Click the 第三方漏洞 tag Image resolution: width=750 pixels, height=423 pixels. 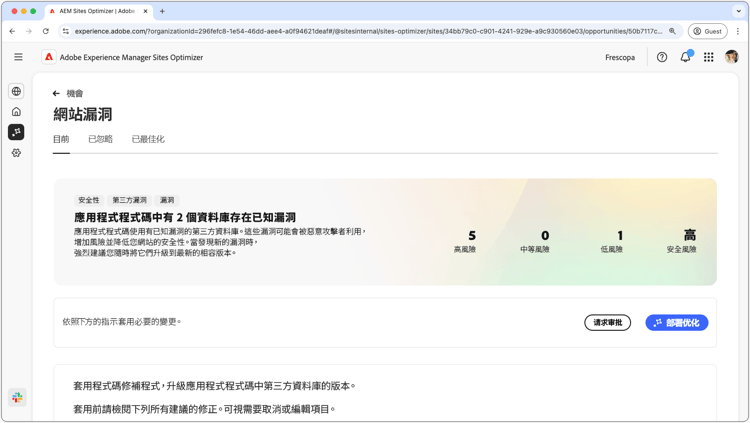(x=130, y=200)
